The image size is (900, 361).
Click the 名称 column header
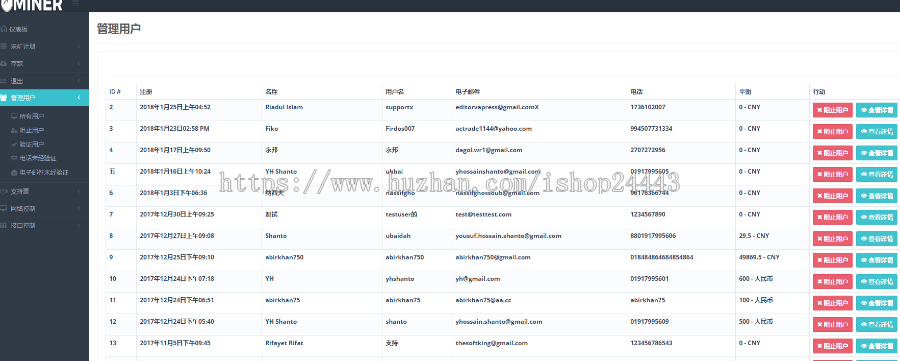click(x=271, y=92)
